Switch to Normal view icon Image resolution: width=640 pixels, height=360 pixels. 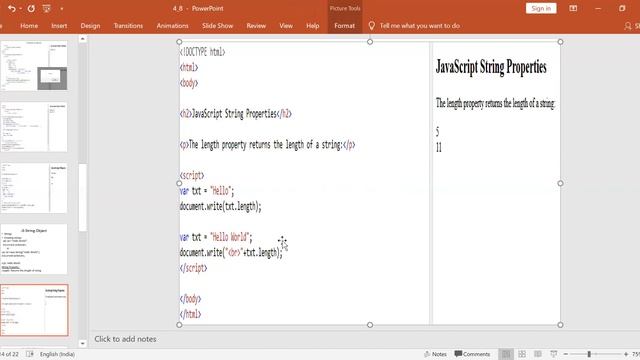point(506,354)
